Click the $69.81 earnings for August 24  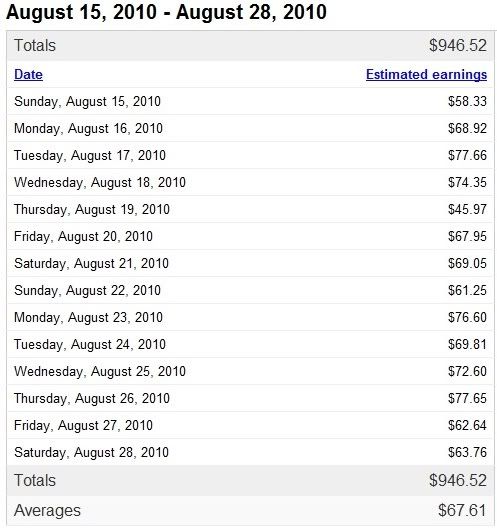[467, 344]
